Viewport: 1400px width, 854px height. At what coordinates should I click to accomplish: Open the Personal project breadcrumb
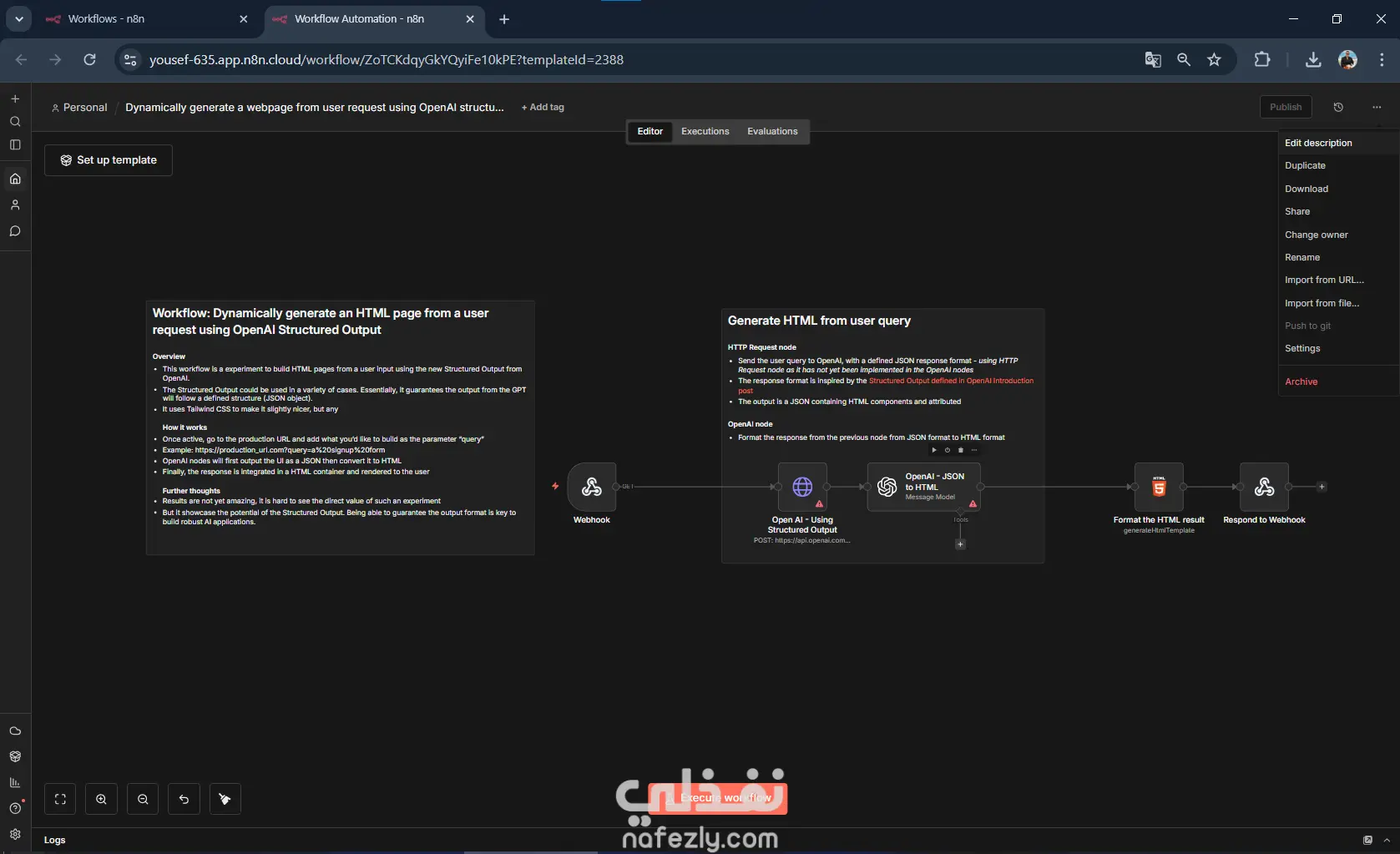coord(79,108)
